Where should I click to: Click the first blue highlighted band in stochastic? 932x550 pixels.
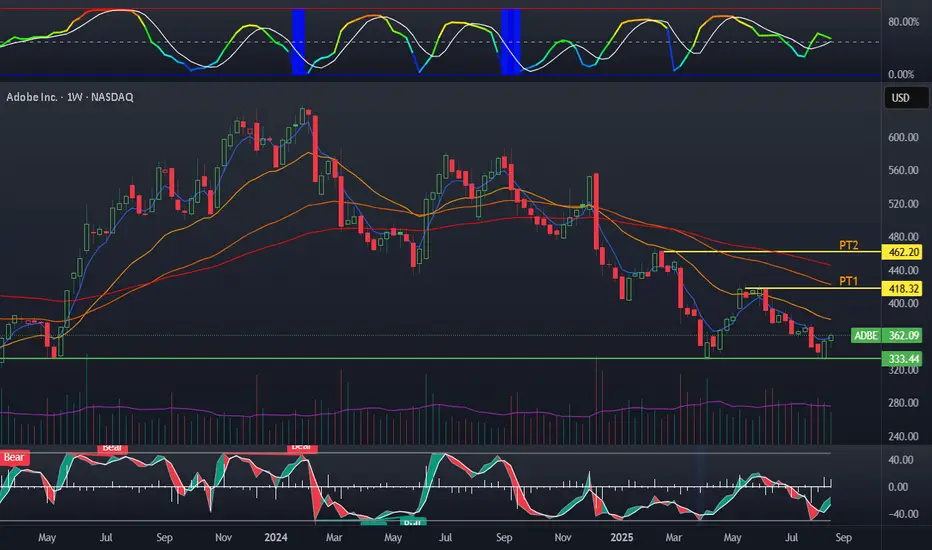(x=298, y=40)
